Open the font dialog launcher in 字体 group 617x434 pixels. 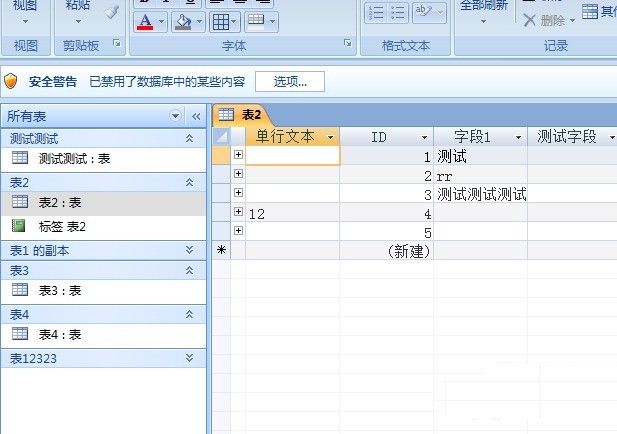click(348, 44)
